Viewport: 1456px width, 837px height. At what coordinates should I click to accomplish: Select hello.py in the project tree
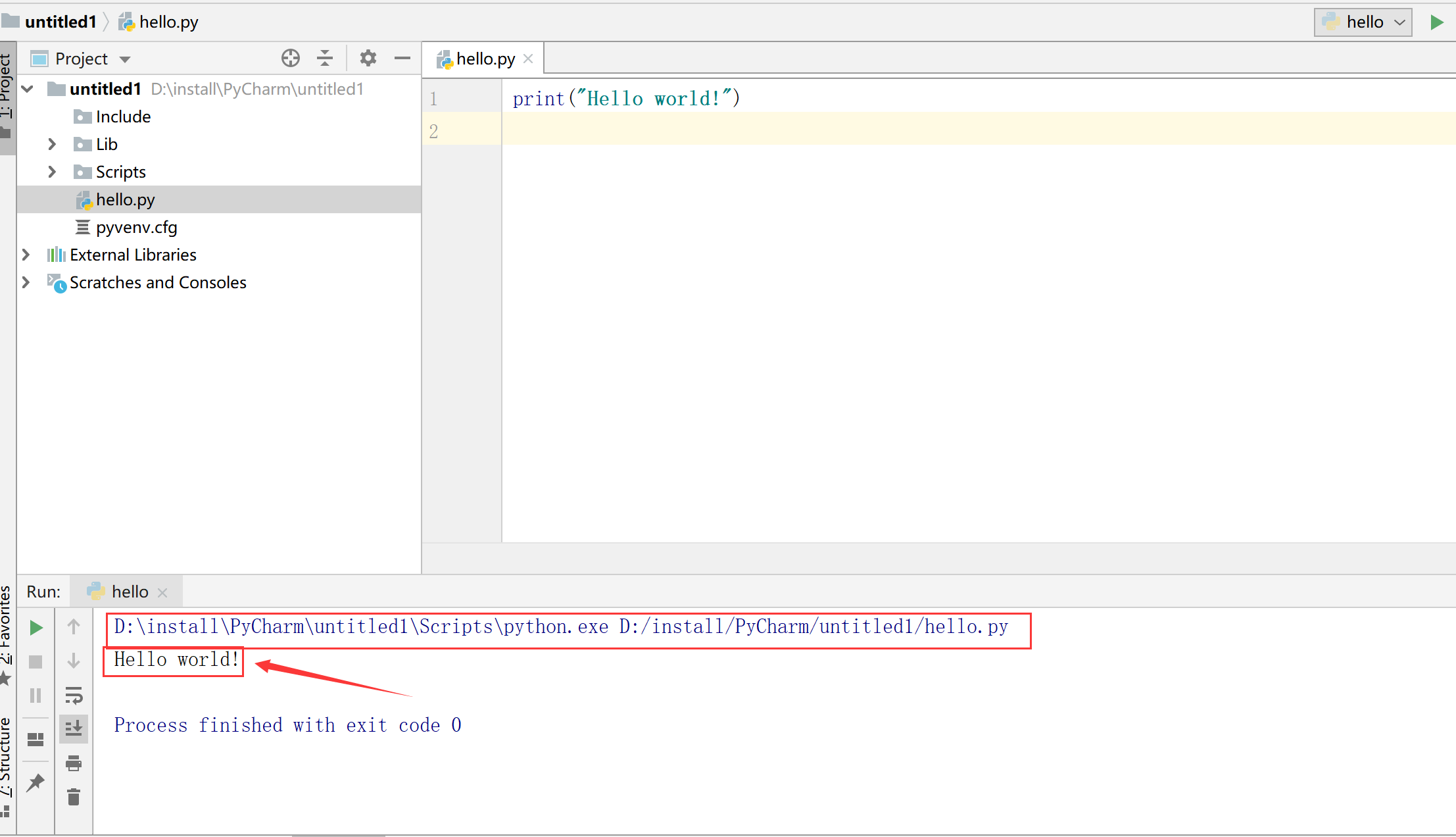219,199
